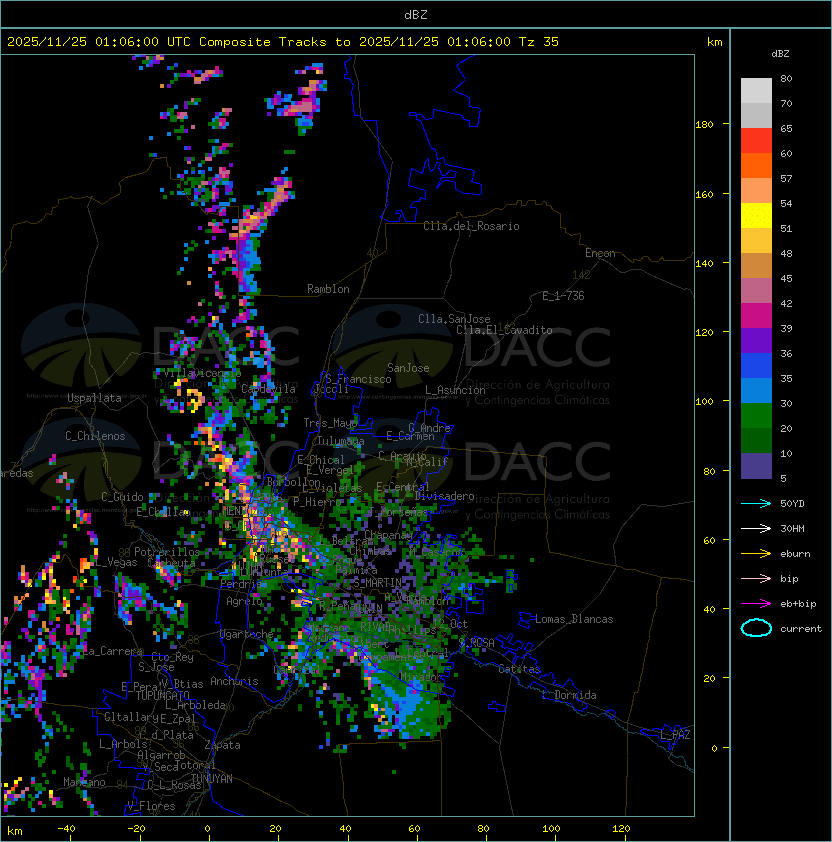Click the 'S_Francisco' map label

tap(358, 379)
